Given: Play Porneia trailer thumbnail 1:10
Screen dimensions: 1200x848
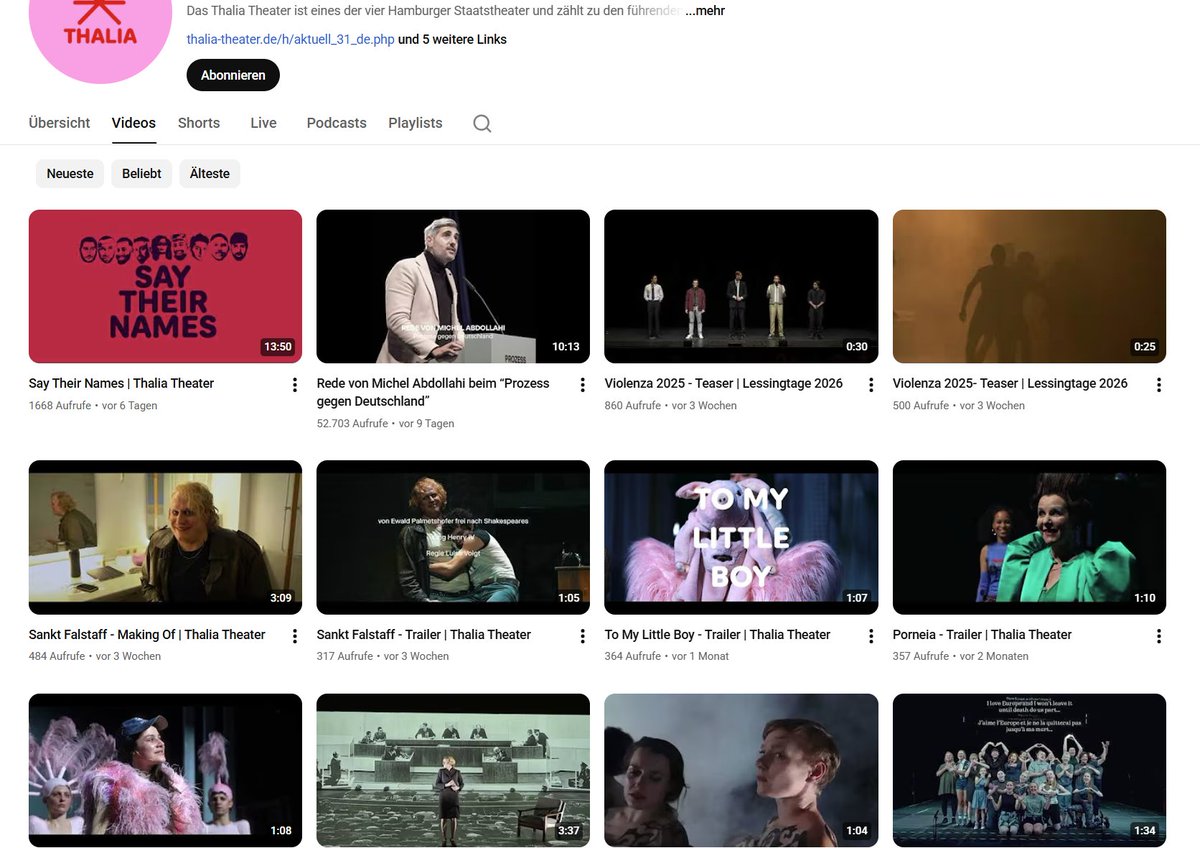Looking at the screenshot, I should point(1029,537).
